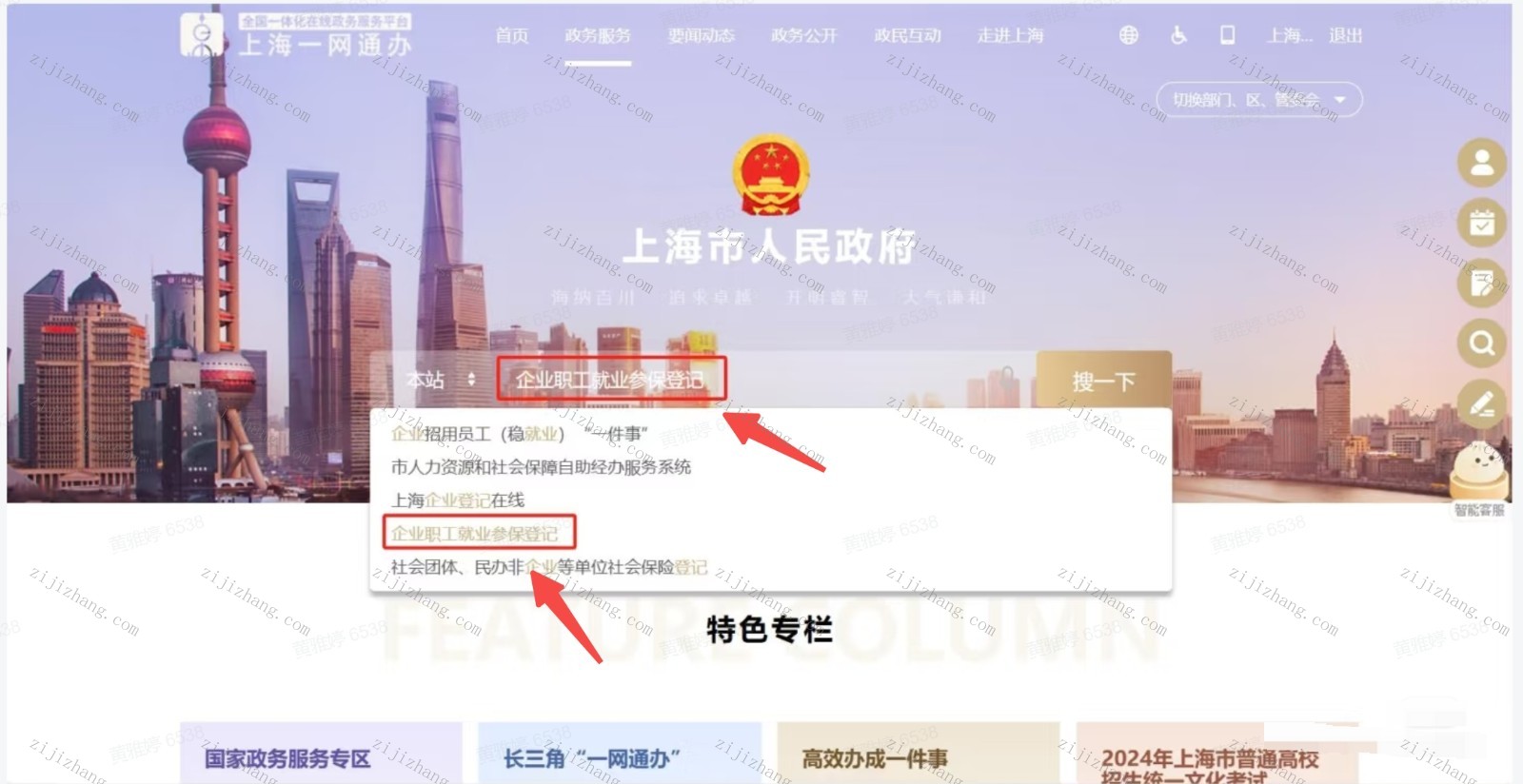The image size is (1523, 784).
Task: Click the mobile phone icon in header
Action: (x=1228, y=35)
